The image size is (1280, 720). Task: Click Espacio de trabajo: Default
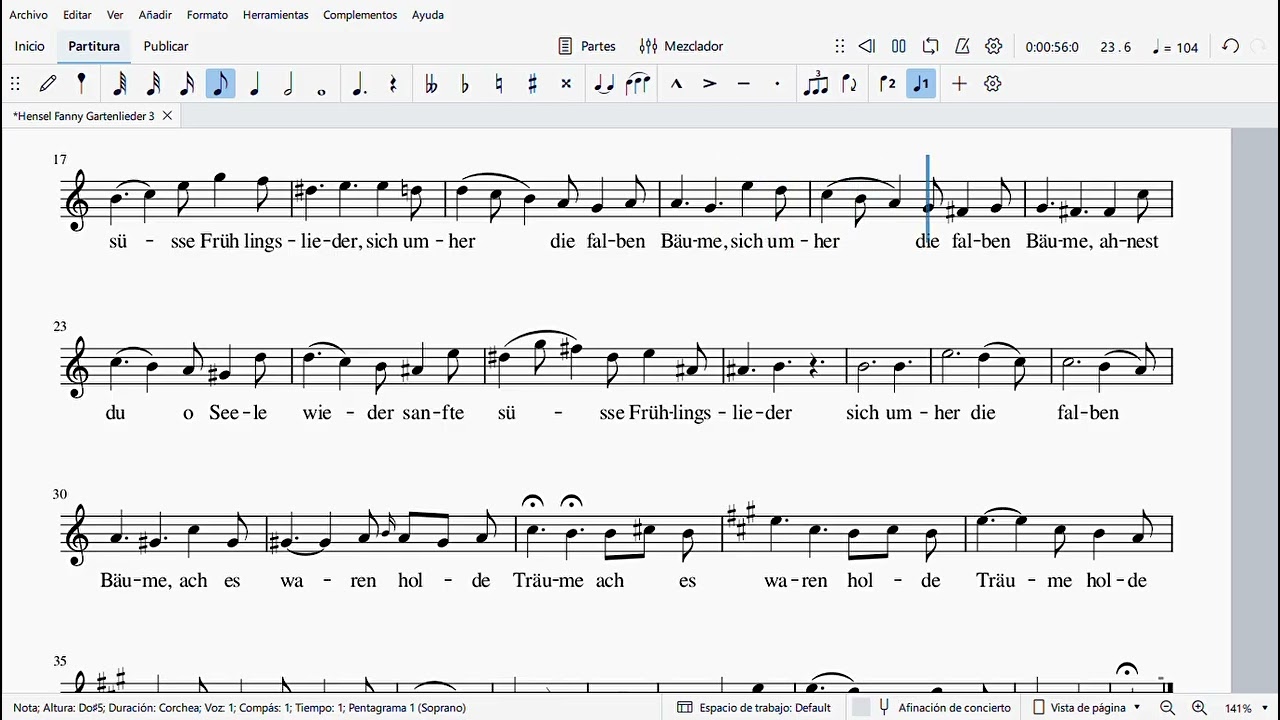pos(754,707)
